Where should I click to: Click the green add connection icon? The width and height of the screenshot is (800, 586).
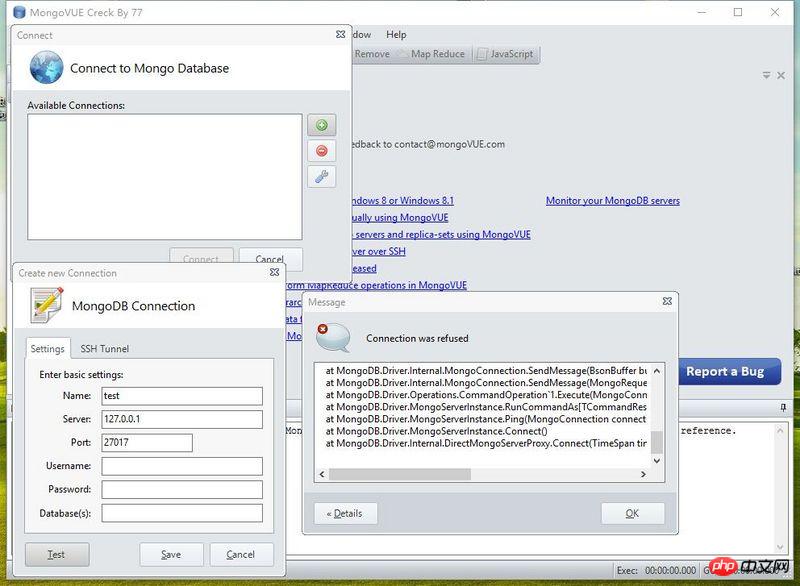(x=321, y=125)
